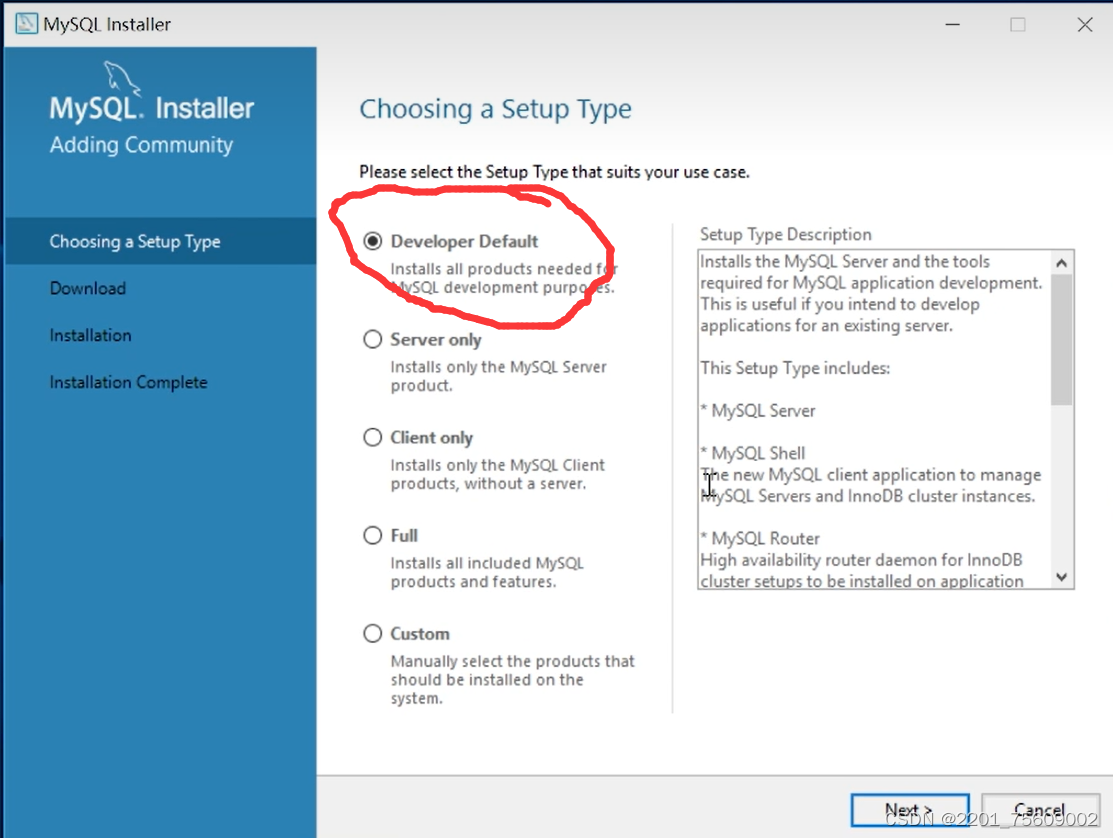
Task: Click the '* MySQL Shell' line in description
Action: coord(752,453)
